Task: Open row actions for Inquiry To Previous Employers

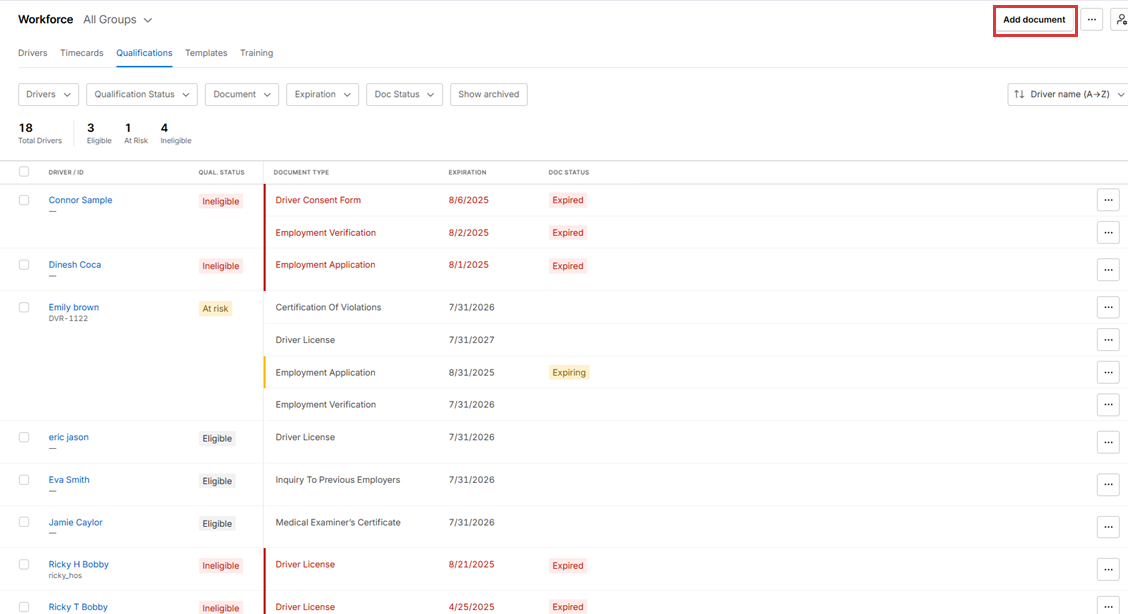Action: tap(1107, 484)
